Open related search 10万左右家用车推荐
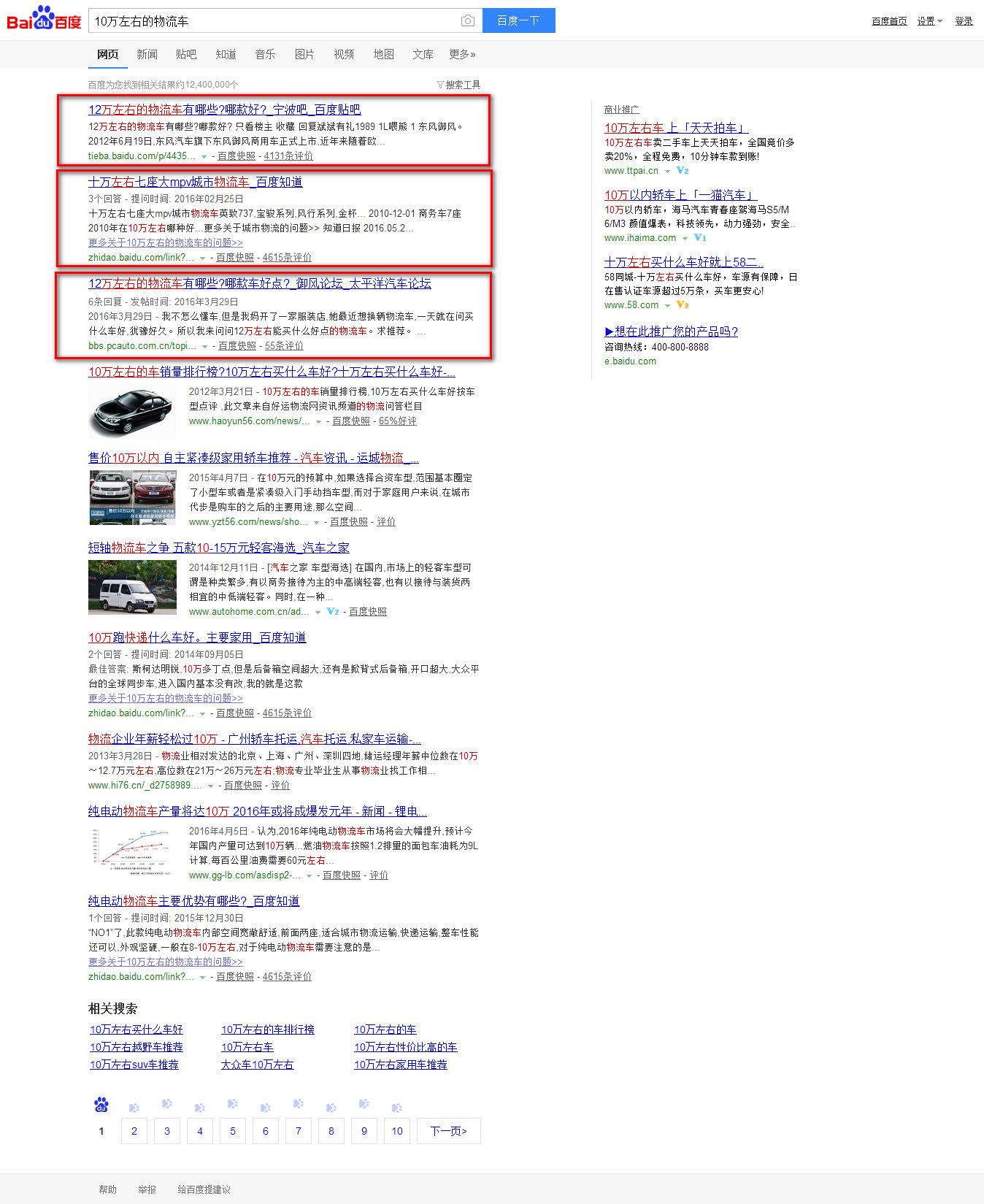 pos(401,1065)
